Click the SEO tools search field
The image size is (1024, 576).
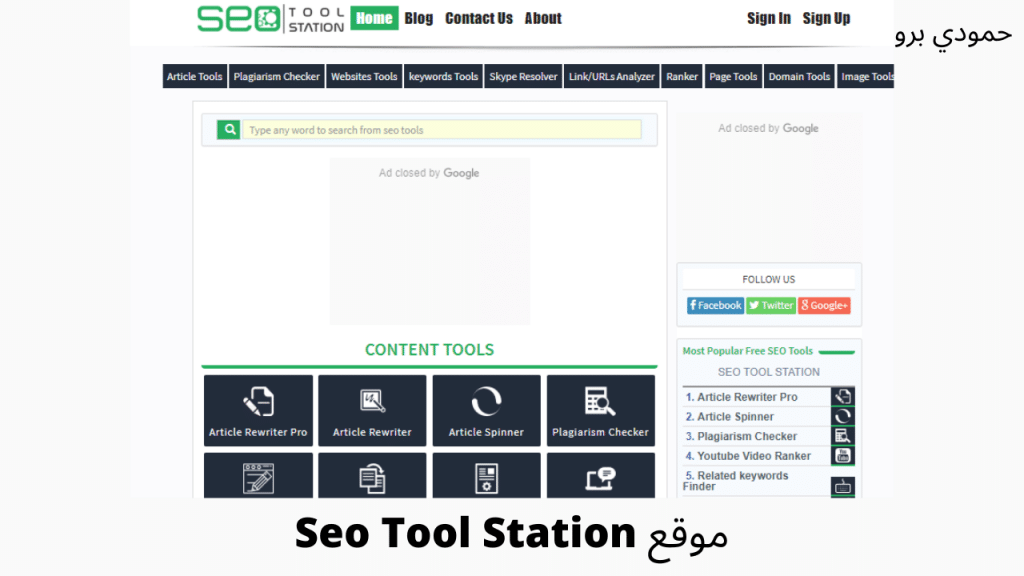click(441, 129)
